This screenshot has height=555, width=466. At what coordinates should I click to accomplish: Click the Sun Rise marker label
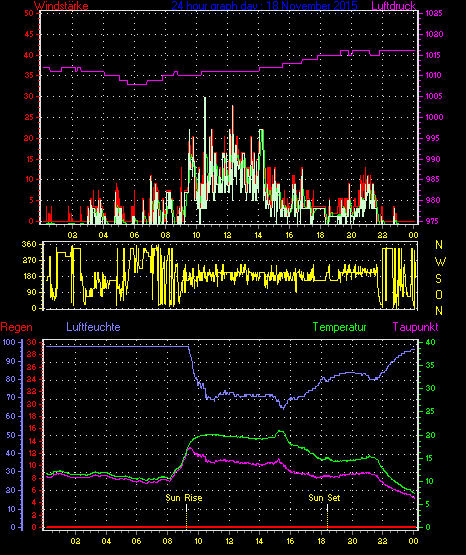tap(184, 498)
